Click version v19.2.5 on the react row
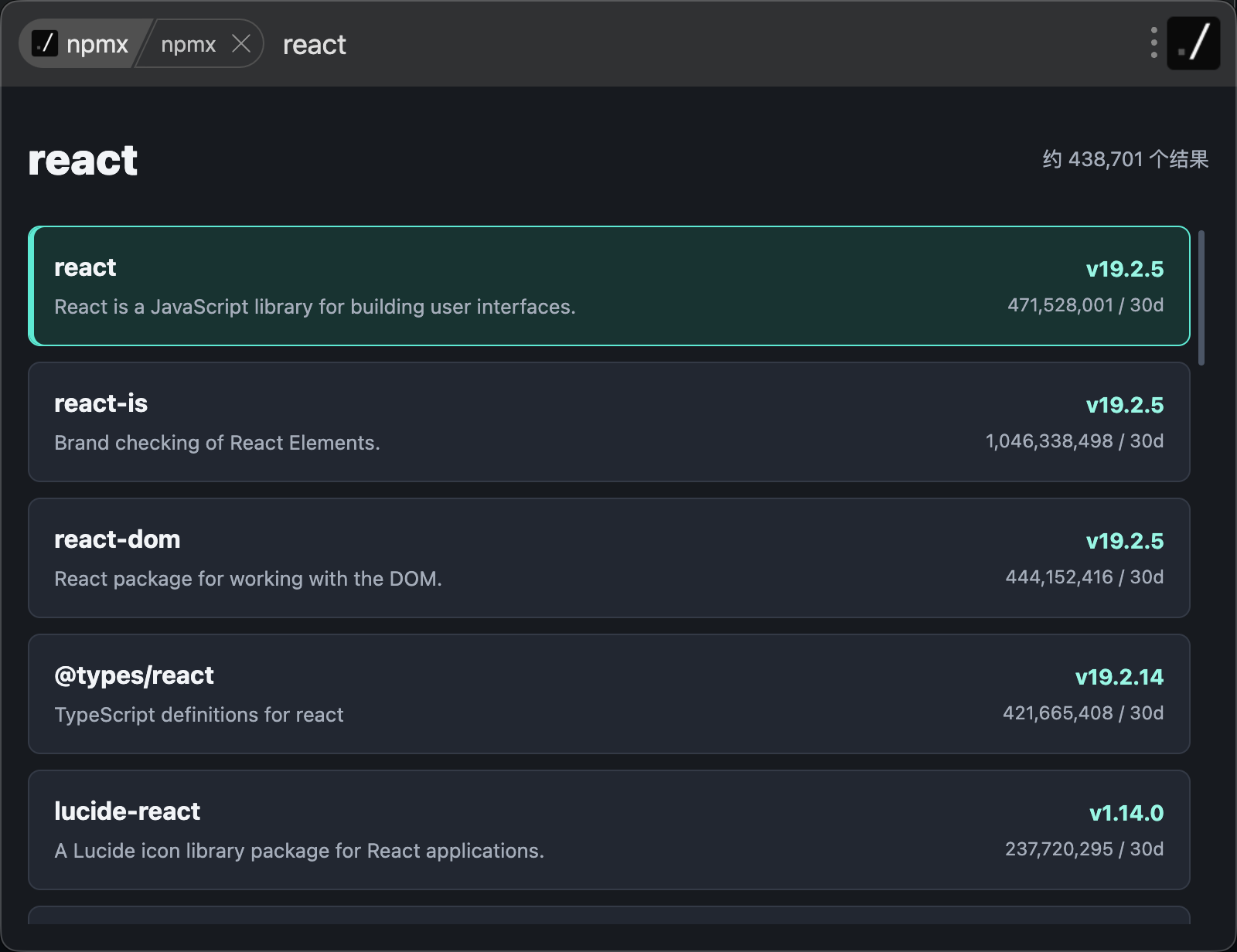The height and width of the screenshot is (952, 1237). [1125, 269]
